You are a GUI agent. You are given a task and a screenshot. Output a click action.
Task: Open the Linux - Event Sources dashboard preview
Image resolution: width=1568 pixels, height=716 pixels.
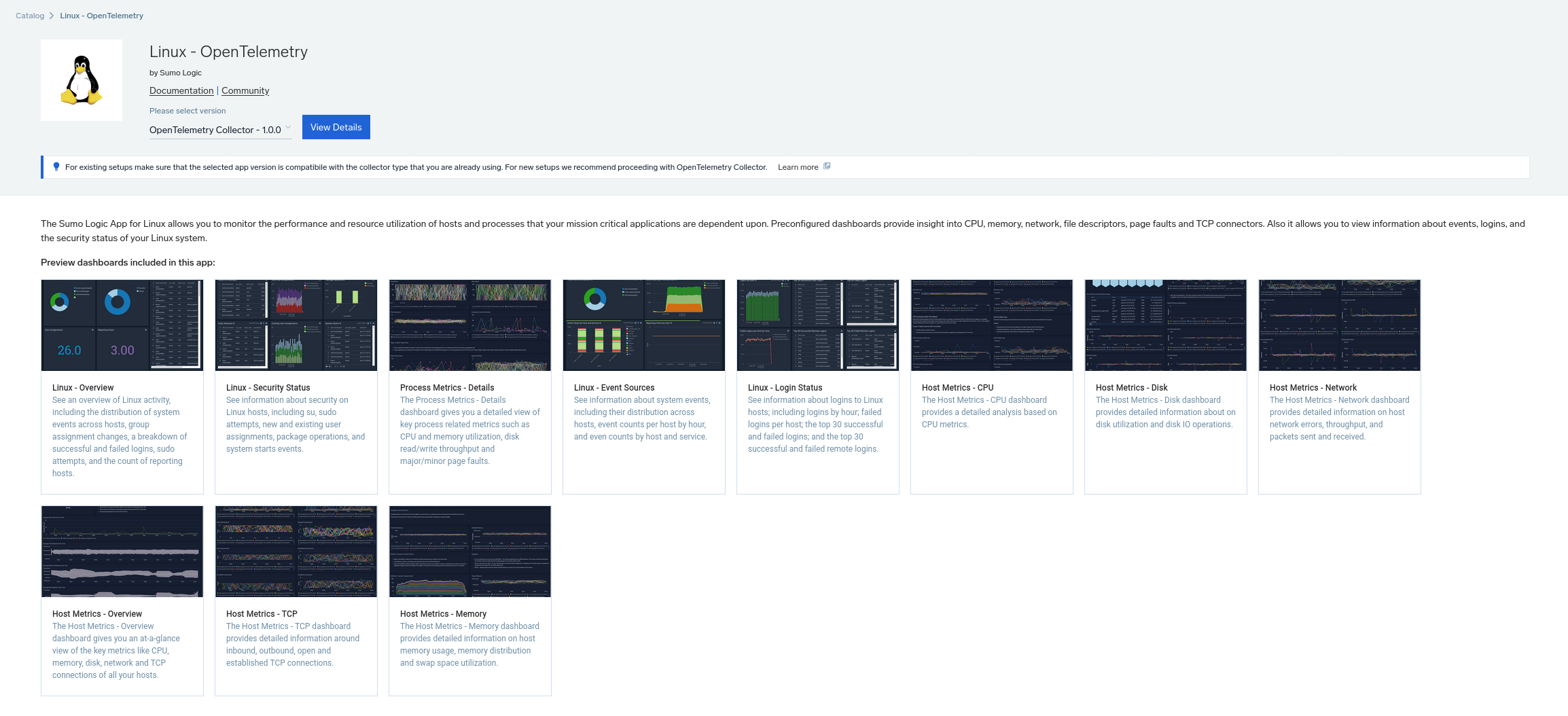click(643, 325)
